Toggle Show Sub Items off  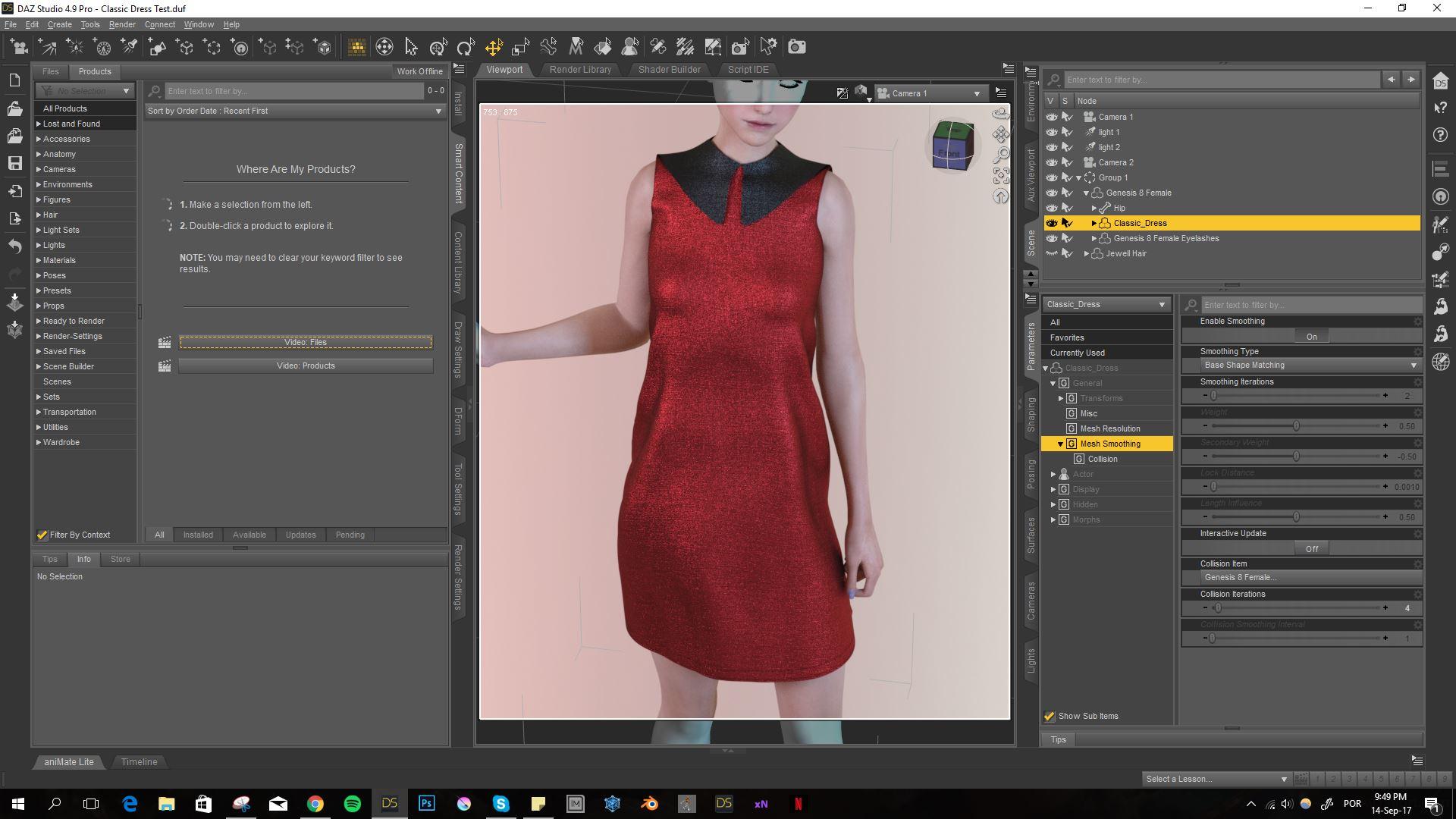tap(1050, 716)
